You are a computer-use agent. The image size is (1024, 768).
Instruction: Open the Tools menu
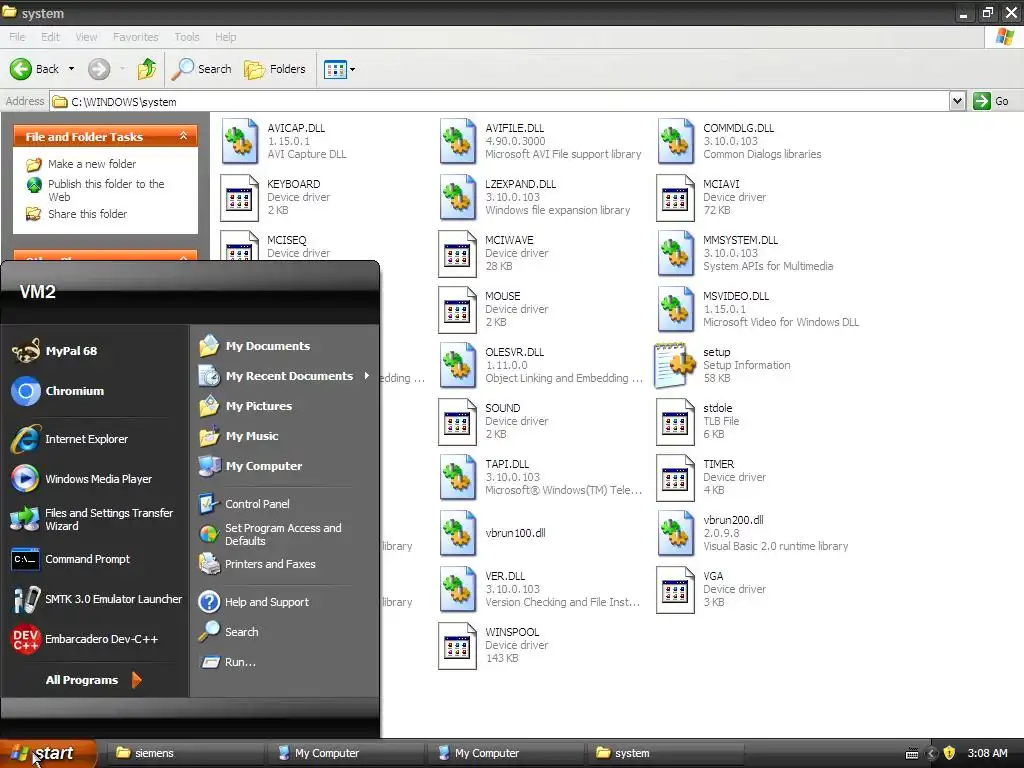[x=187, y=37]
